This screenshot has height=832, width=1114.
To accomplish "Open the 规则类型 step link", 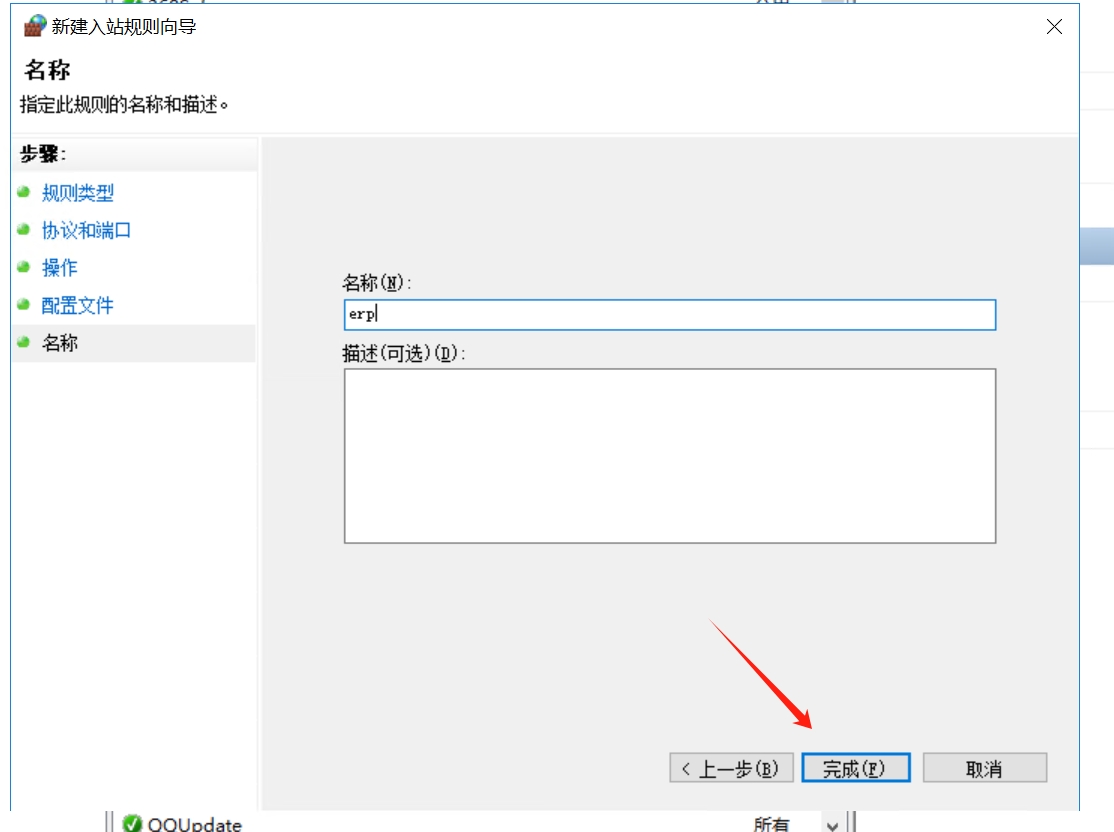I will [78, 193].
